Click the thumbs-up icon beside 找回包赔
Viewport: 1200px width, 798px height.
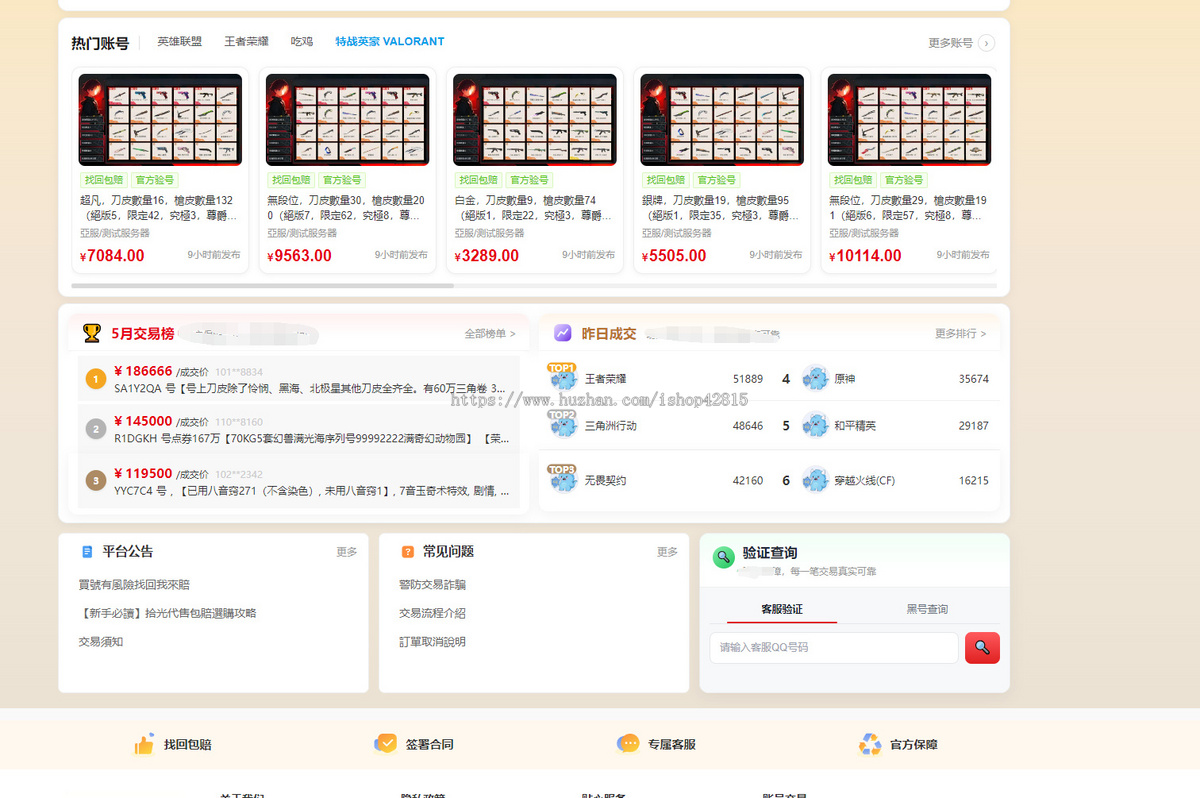point(144,744)
